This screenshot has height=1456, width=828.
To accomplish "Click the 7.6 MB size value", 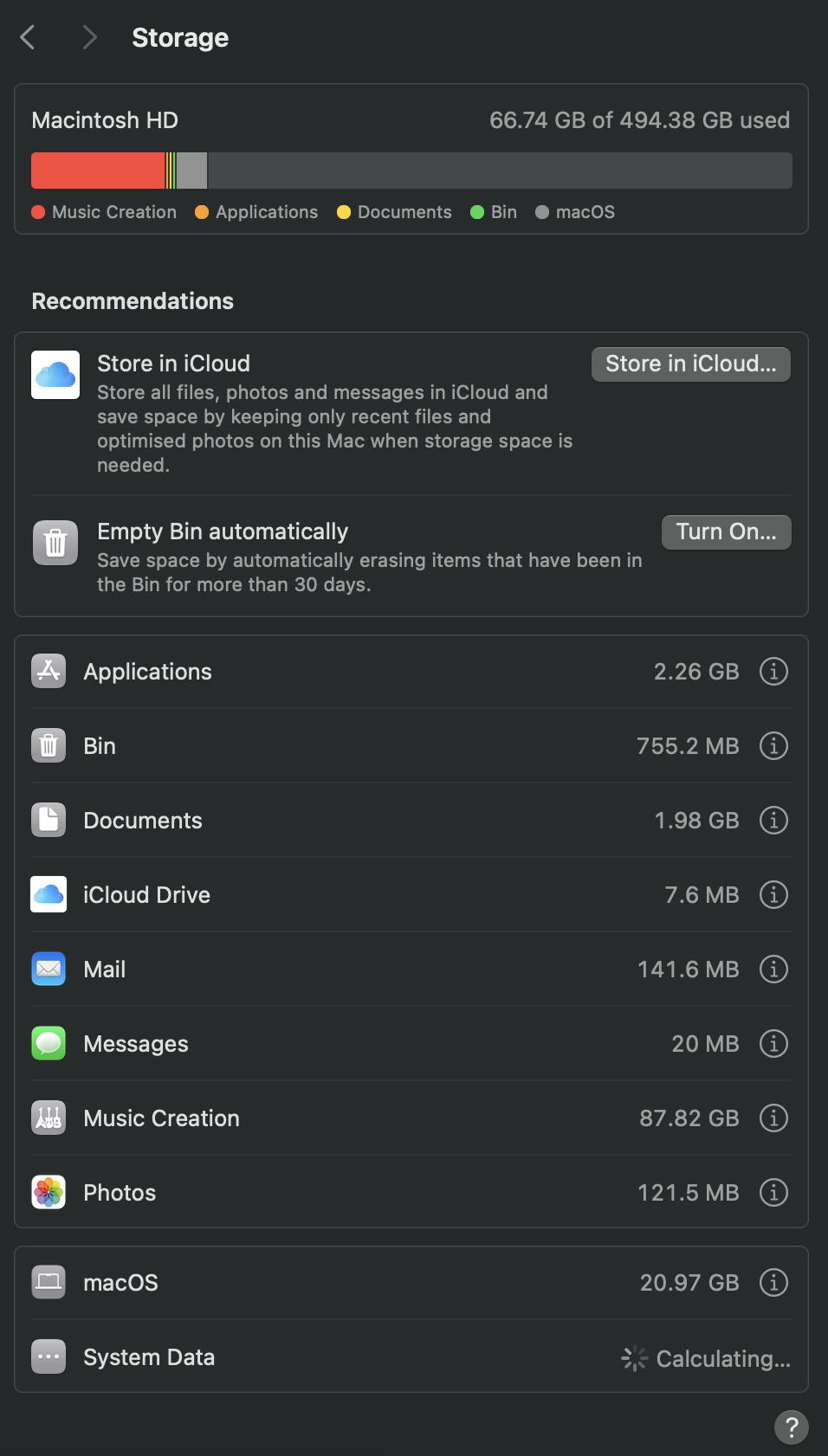I will (702, 895).
